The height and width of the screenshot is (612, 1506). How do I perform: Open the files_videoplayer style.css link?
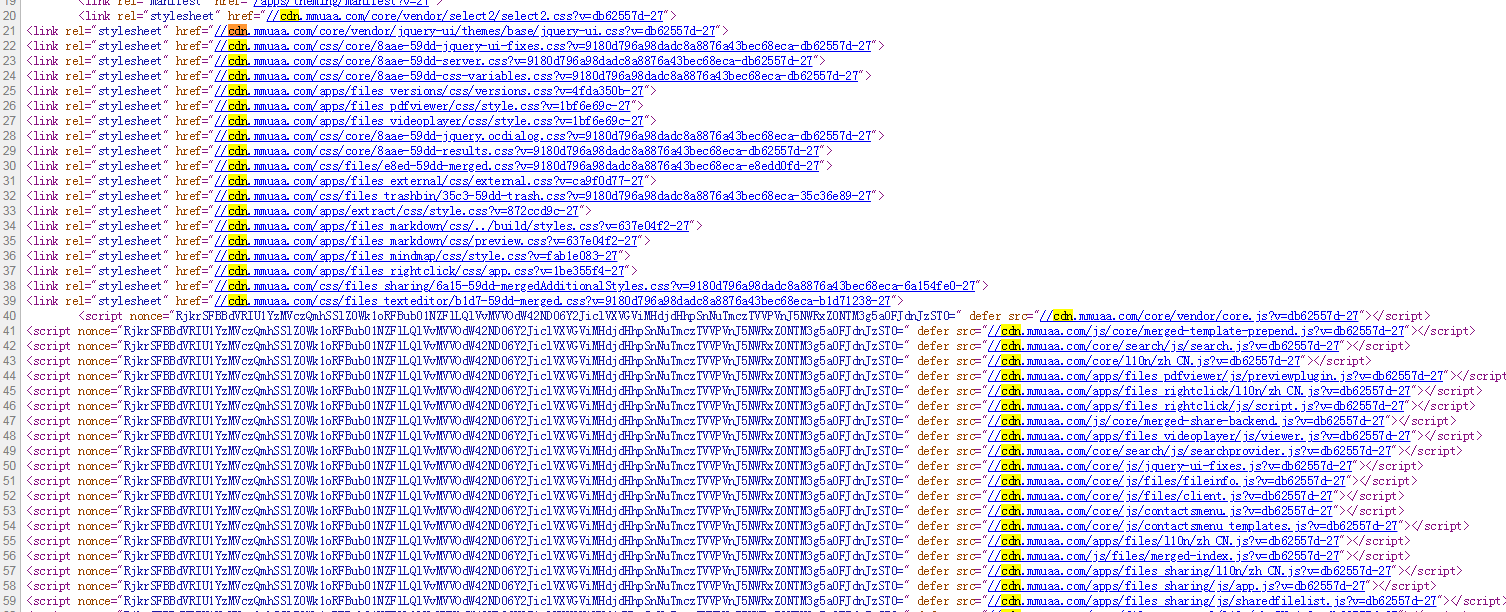429,121
